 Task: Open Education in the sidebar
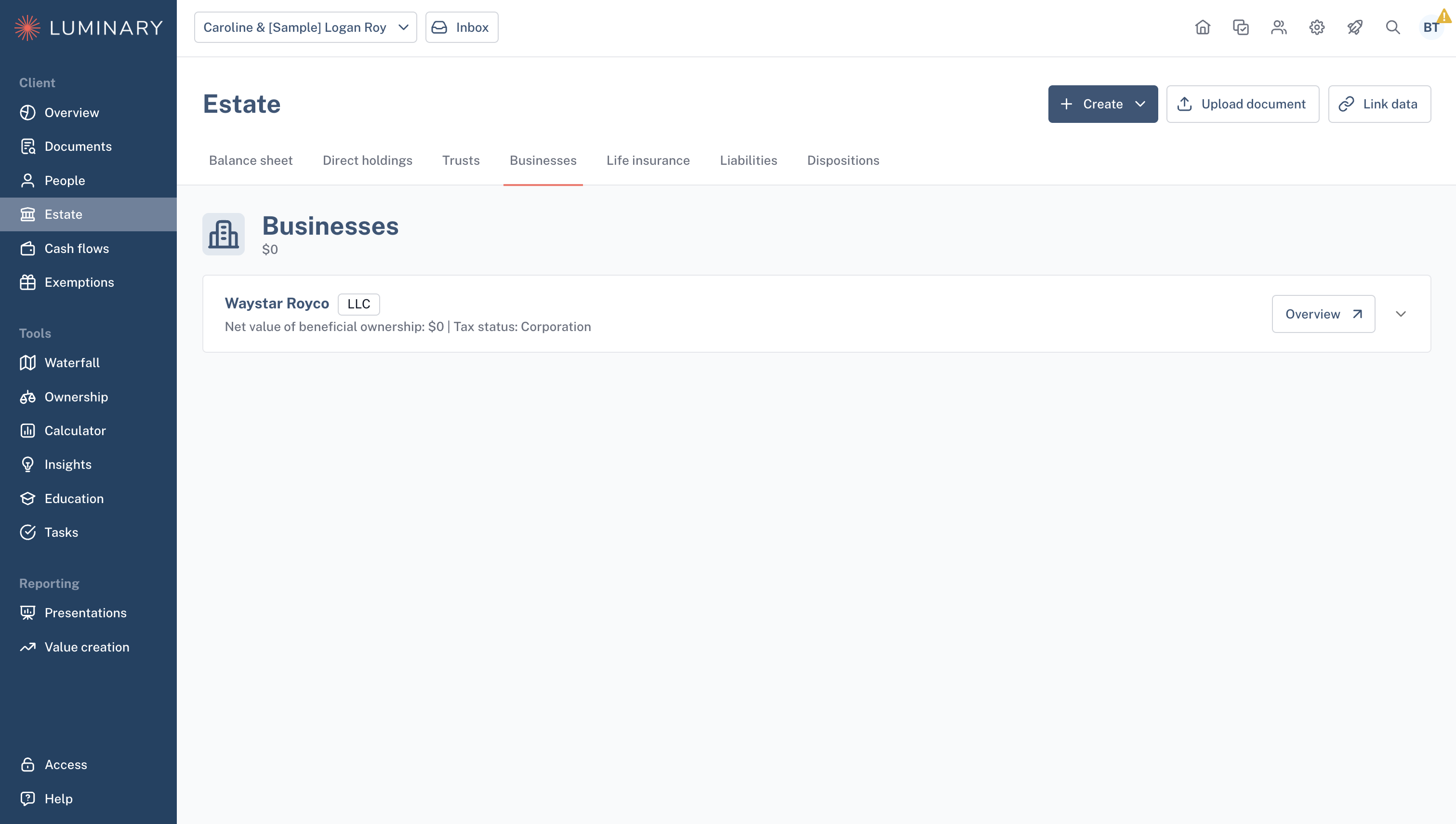point(88,499)
